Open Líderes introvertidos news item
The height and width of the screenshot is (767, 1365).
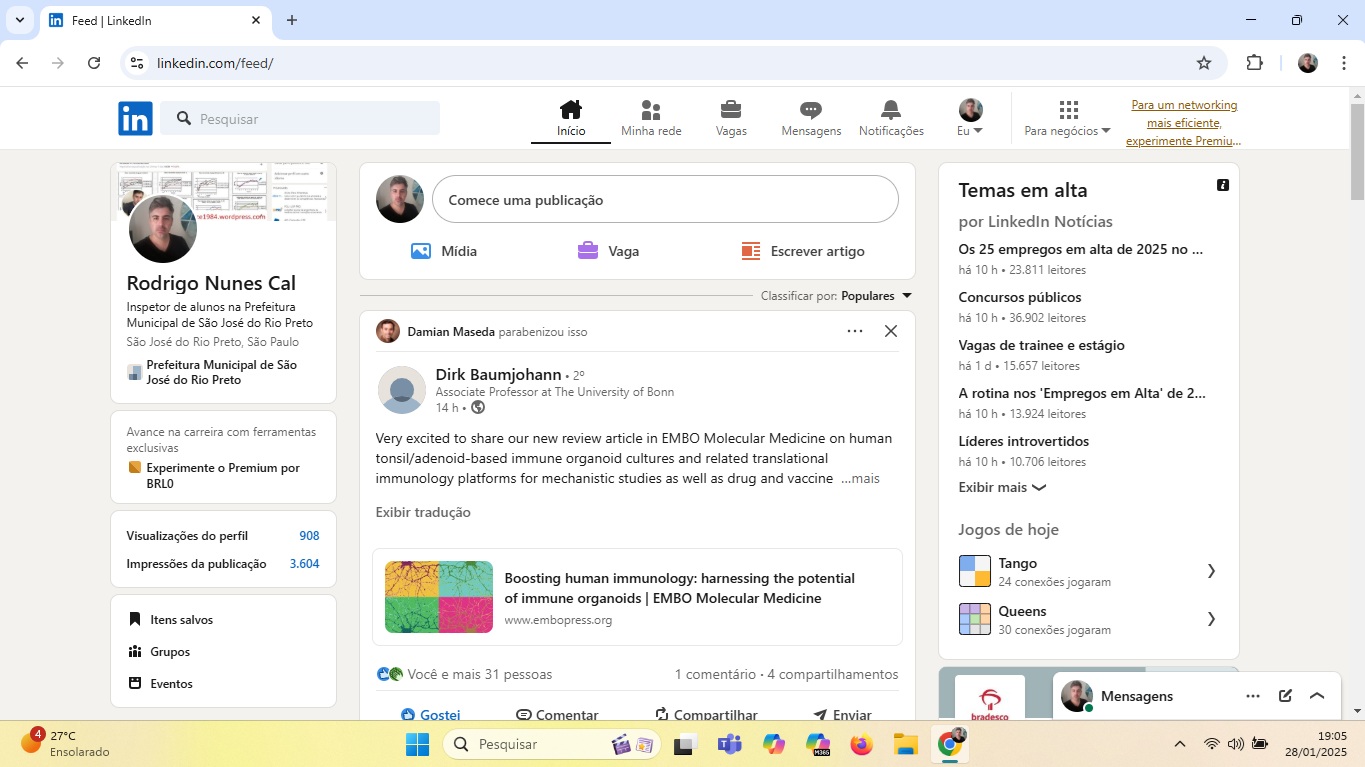[x=1023, y=441]
